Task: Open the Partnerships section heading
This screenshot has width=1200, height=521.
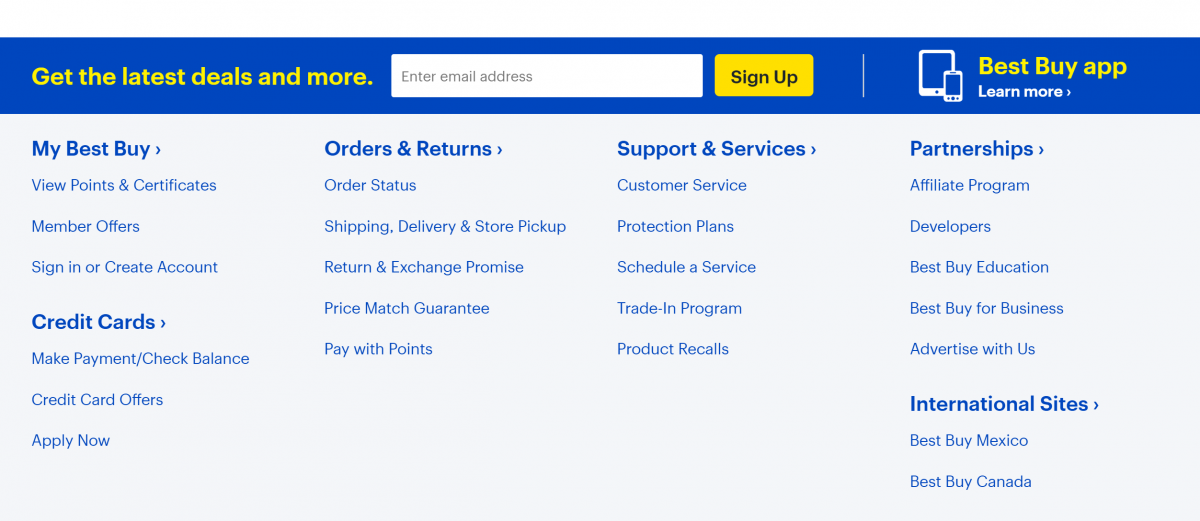Action: pyautogui.click(x=976, y=149)
